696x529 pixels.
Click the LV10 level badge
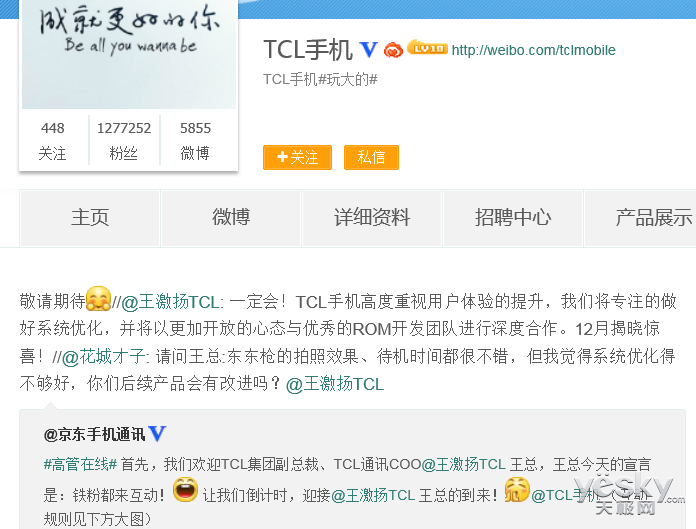point(427,47)
